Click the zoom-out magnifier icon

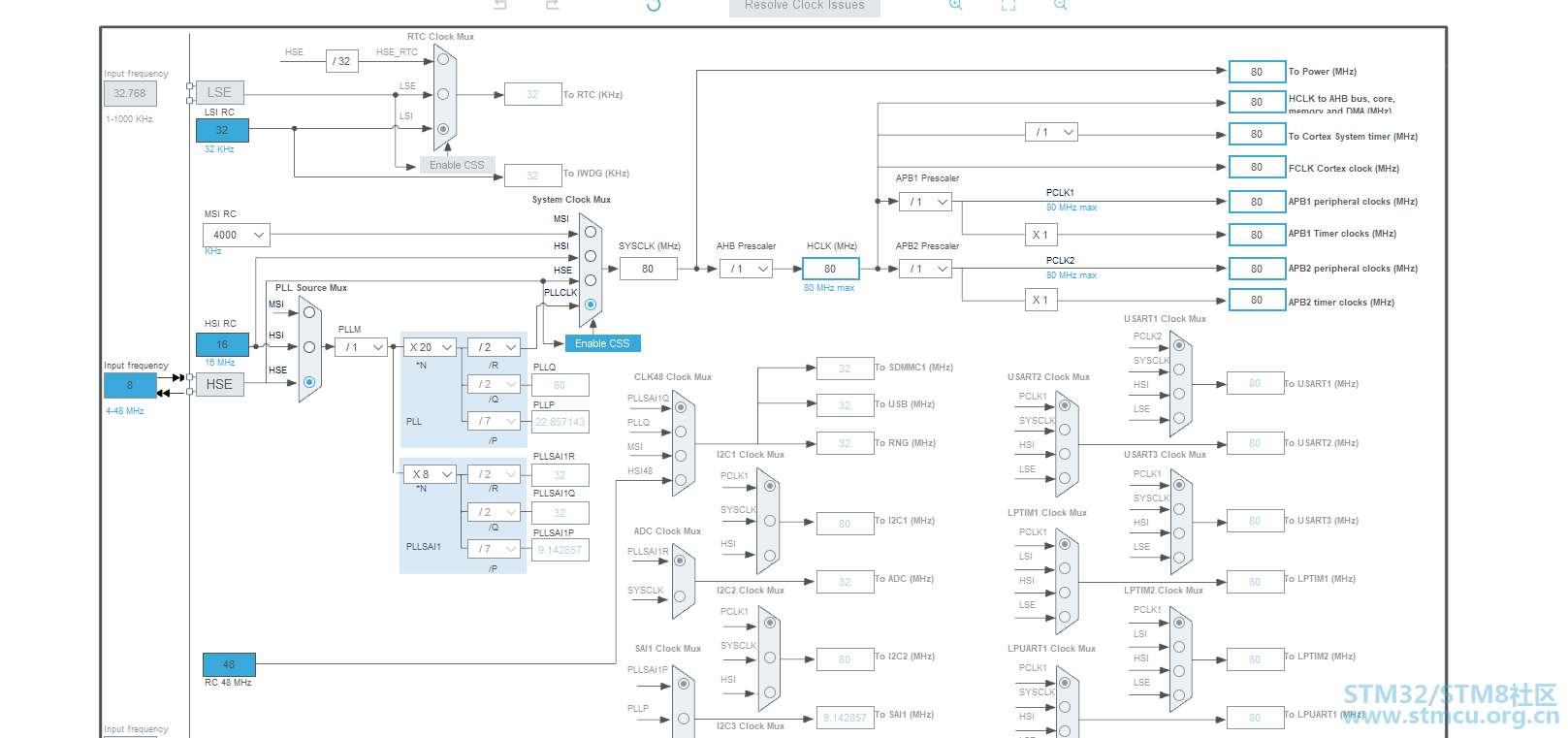1061,5
